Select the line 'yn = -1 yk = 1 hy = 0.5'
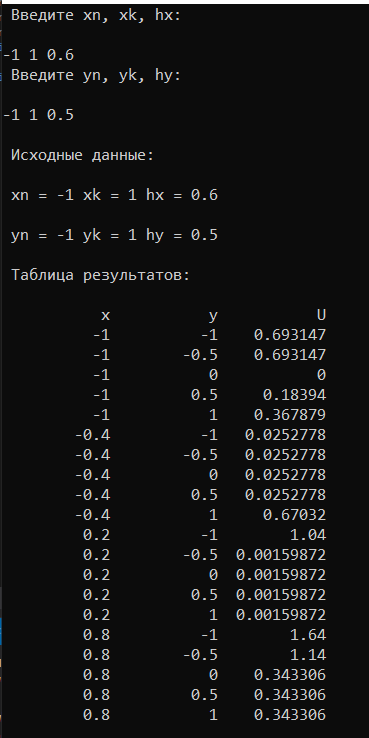This screenshot has height=738, width=369. pyautogui.click(x=114, y=235)
